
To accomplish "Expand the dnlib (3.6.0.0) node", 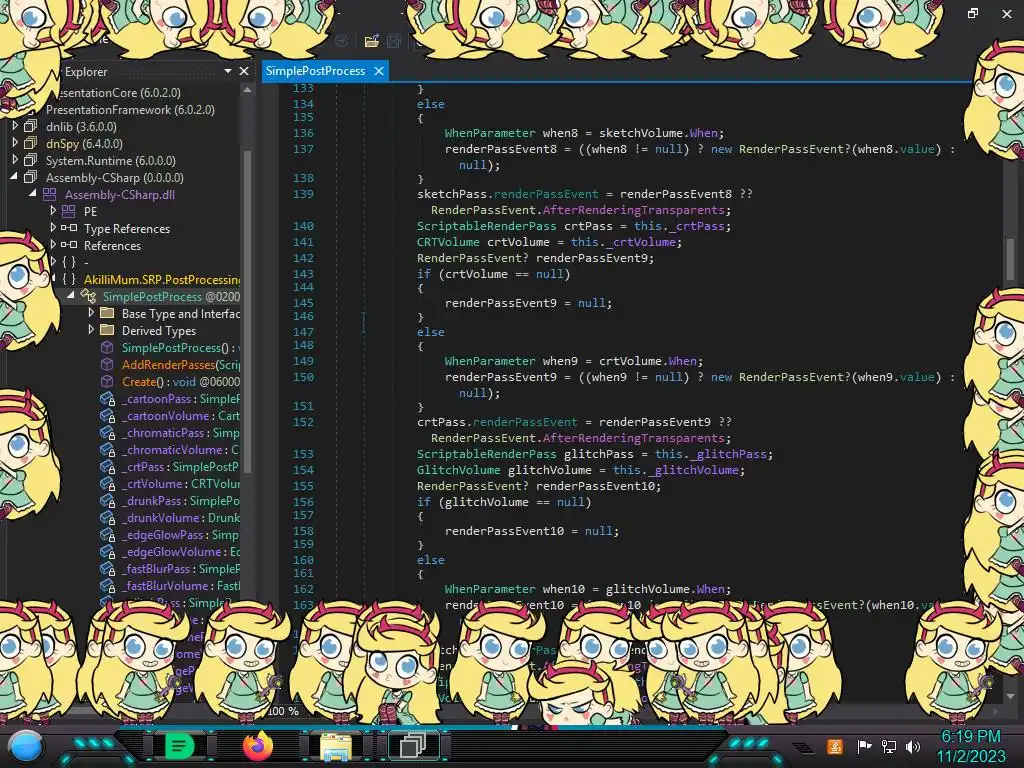I will click(15, 125).
